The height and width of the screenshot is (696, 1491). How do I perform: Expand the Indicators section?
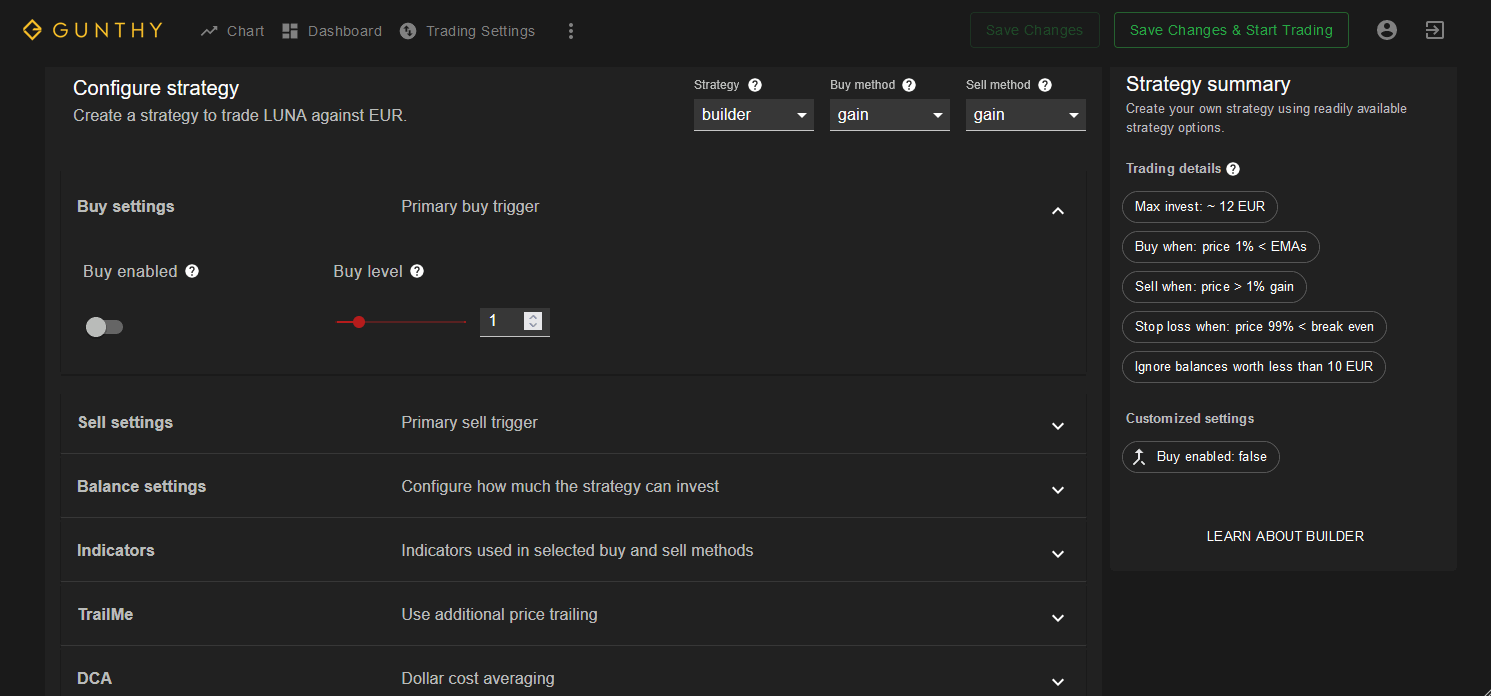point(574,550)
